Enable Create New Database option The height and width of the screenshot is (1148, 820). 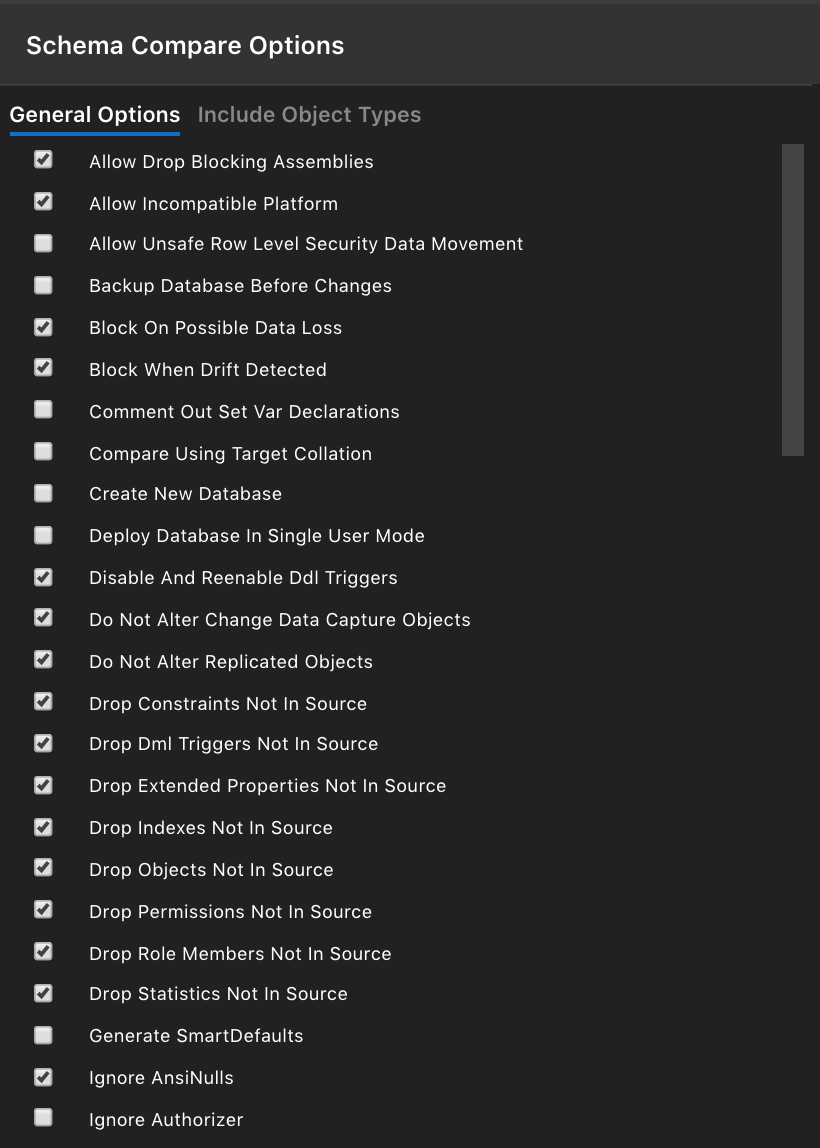click(43, 492)
